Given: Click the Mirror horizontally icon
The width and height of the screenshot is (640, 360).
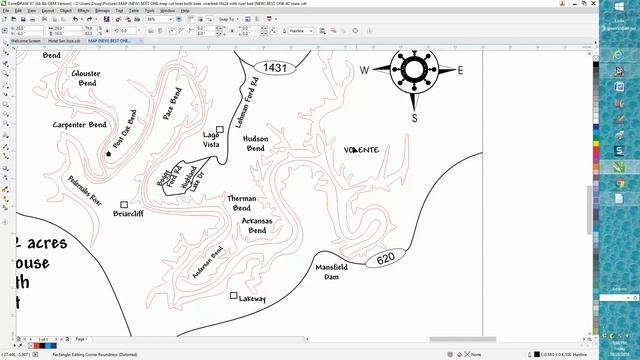Looking at the screenshot, I should pos(151,31).
